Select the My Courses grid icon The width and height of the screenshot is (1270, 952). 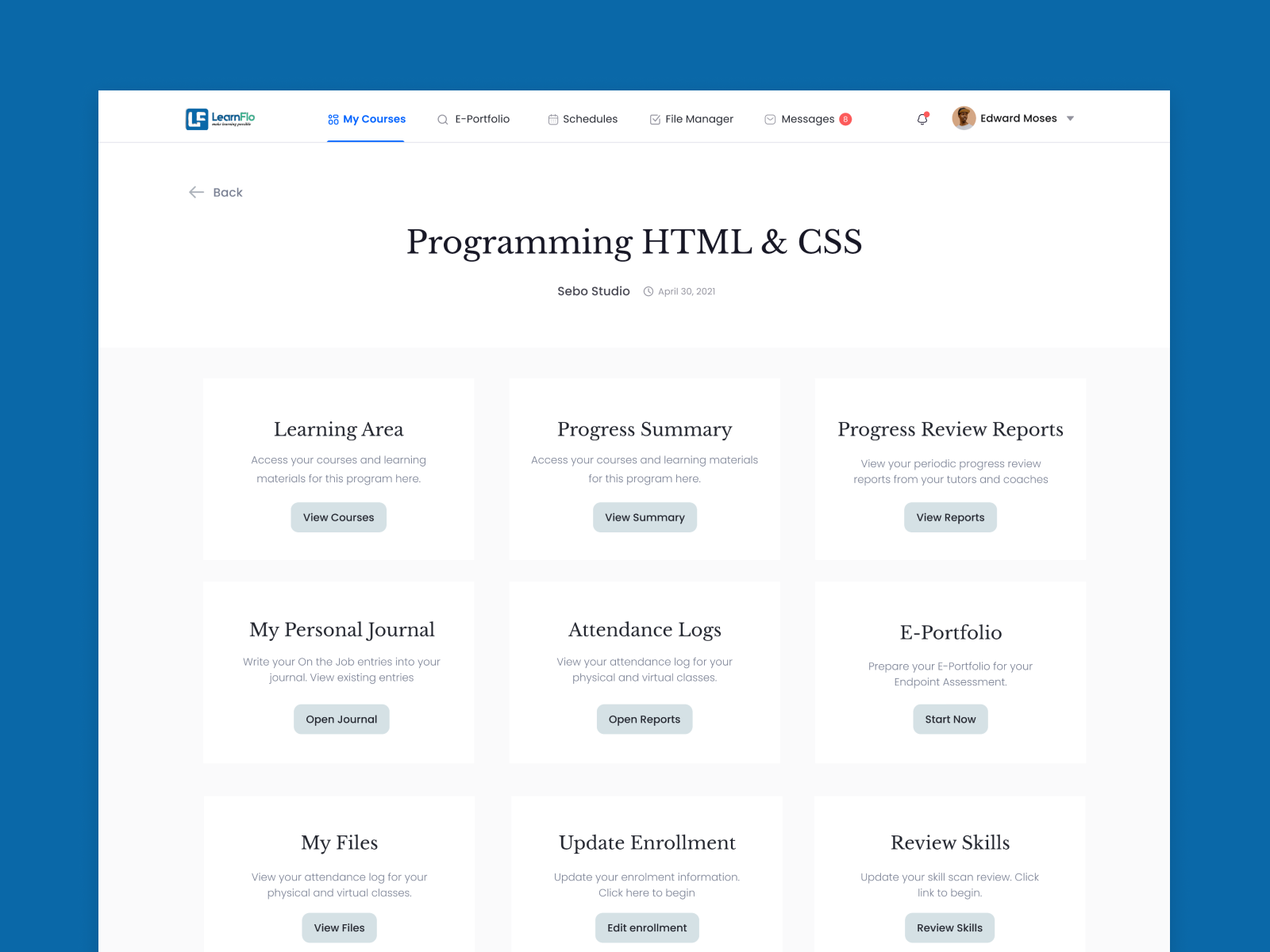click(x=333, y=119)
